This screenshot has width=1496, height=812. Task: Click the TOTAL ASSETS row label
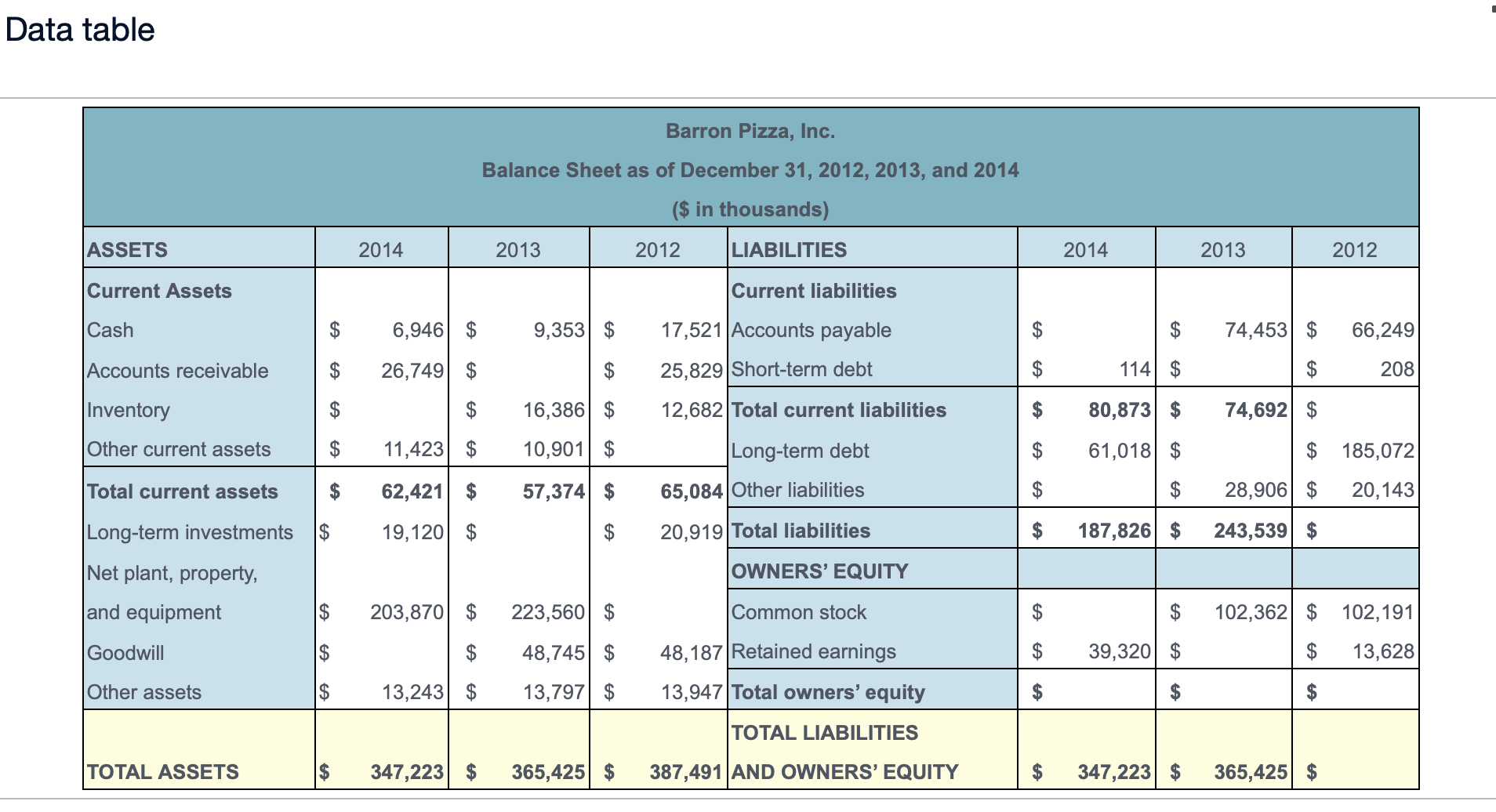pos(163,772)
